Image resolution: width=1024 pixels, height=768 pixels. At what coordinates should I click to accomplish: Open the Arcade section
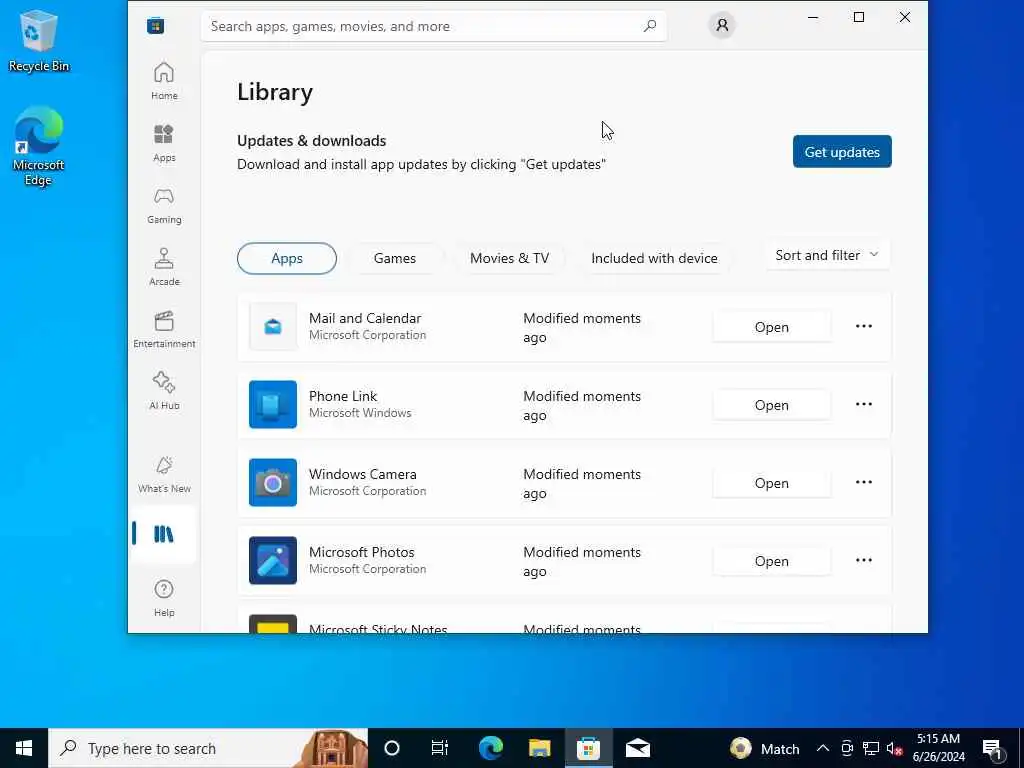(x=164, y=267)
